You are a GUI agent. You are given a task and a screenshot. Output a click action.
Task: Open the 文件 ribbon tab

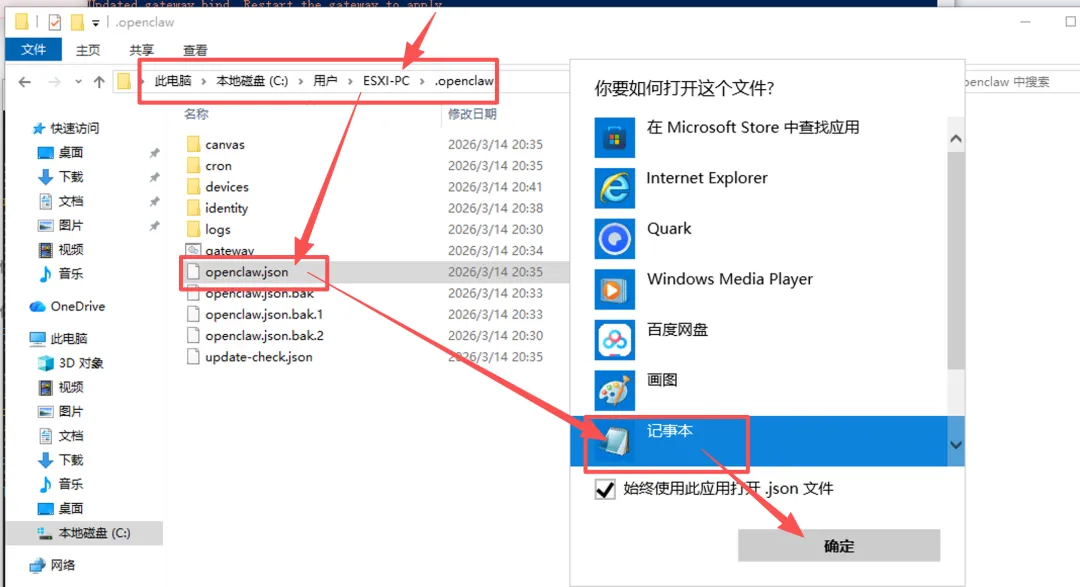click(x=33, y=50)
